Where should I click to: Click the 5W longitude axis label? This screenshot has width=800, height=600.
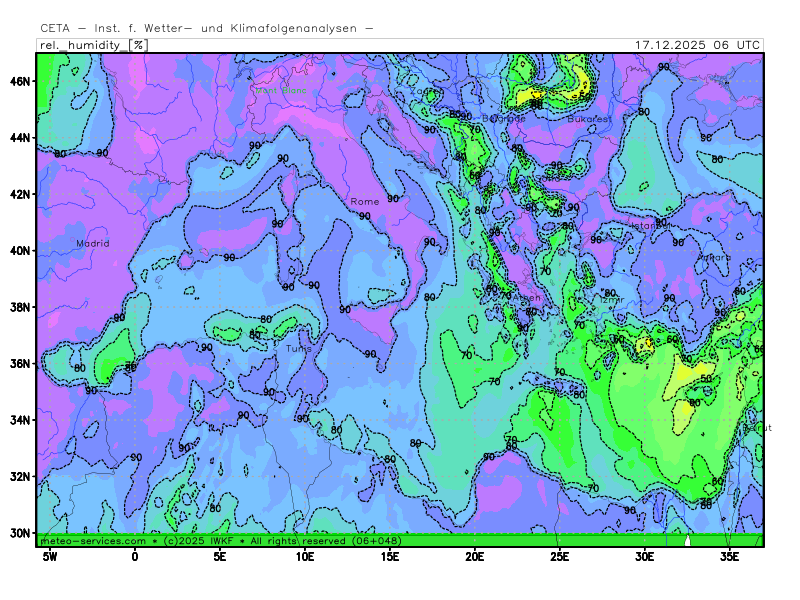pos(49,556)
